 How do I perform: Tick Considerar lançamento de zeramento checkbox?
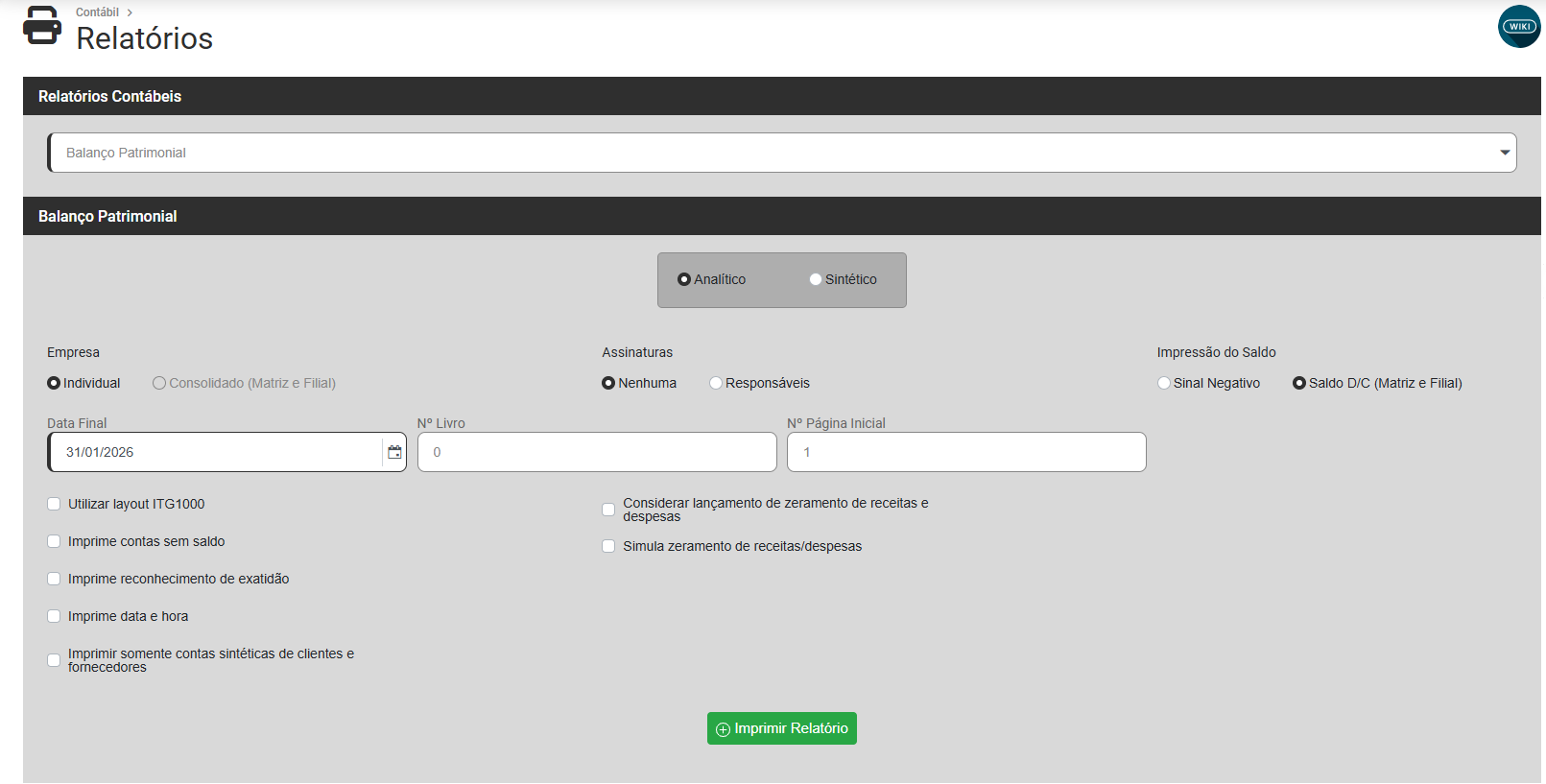[x=608, y=510]
